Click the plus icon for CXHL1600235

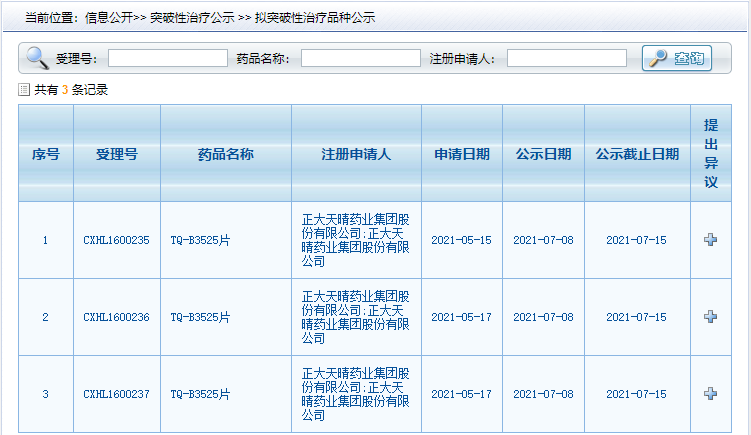(x=710, y=240)
